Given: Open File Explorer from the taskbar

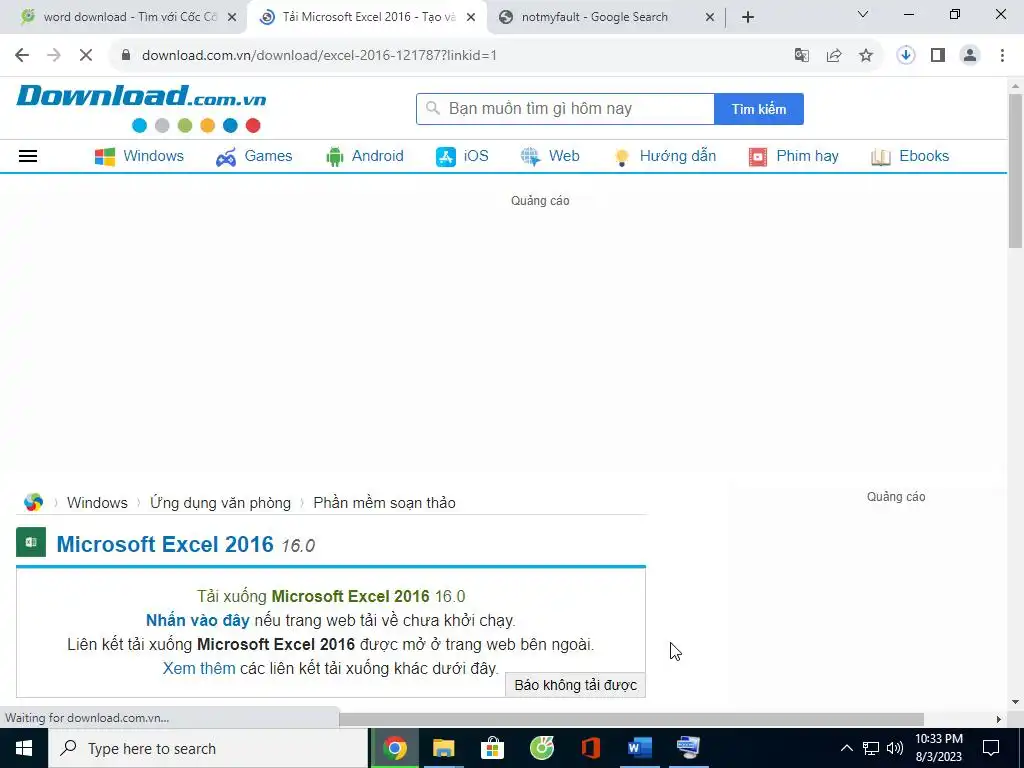Looking at the screenshot, I should click(443, 748).
